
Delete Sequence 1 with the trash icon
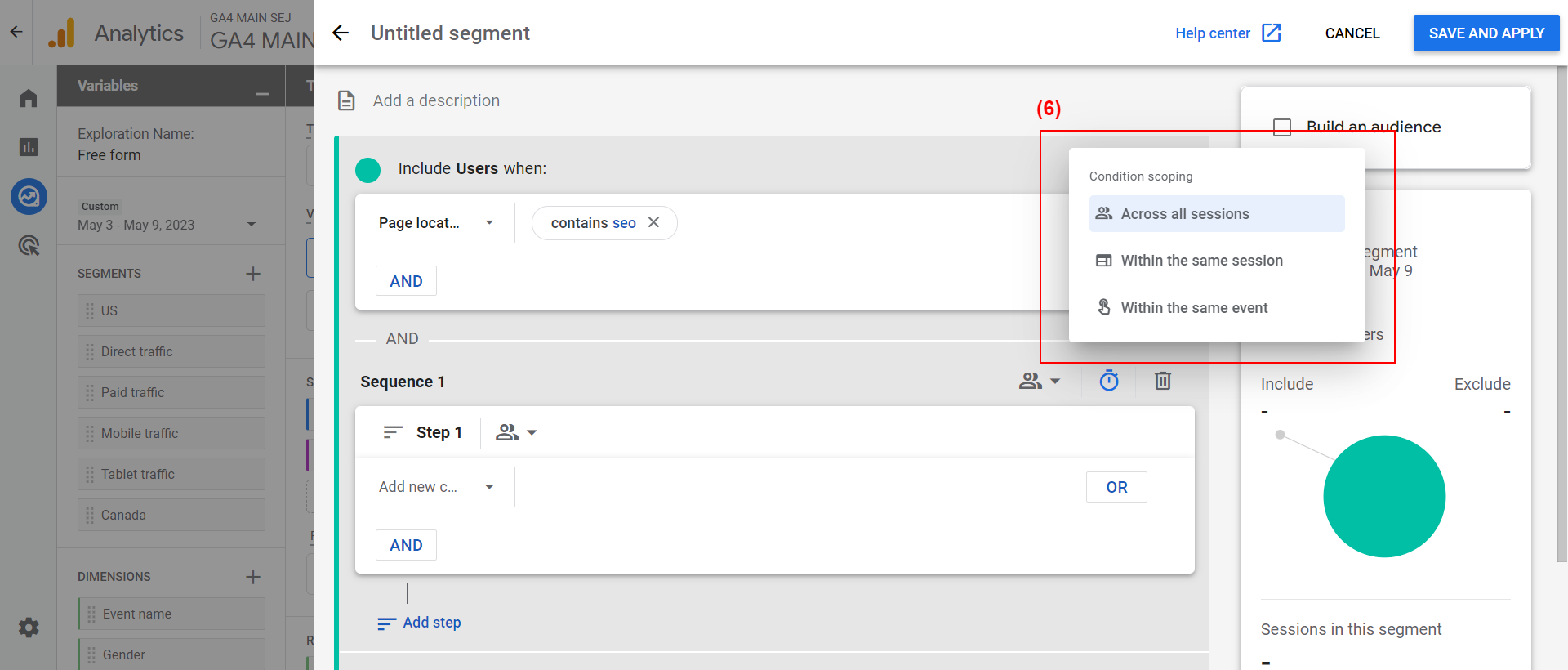click(1163, 381)
